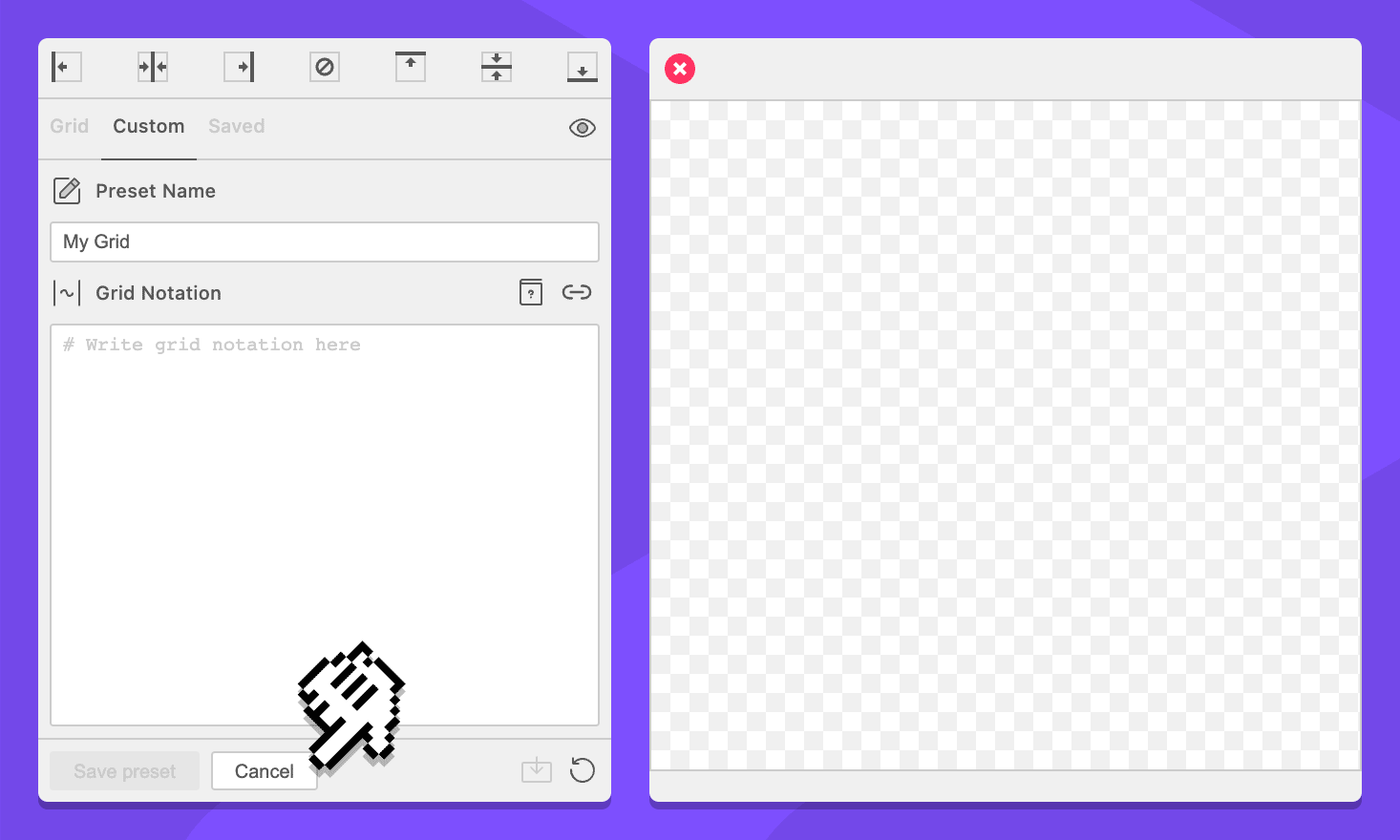Viewport: 1400px width, 840px height.
Task: Add guide at top edge
Action: [411, 67]
